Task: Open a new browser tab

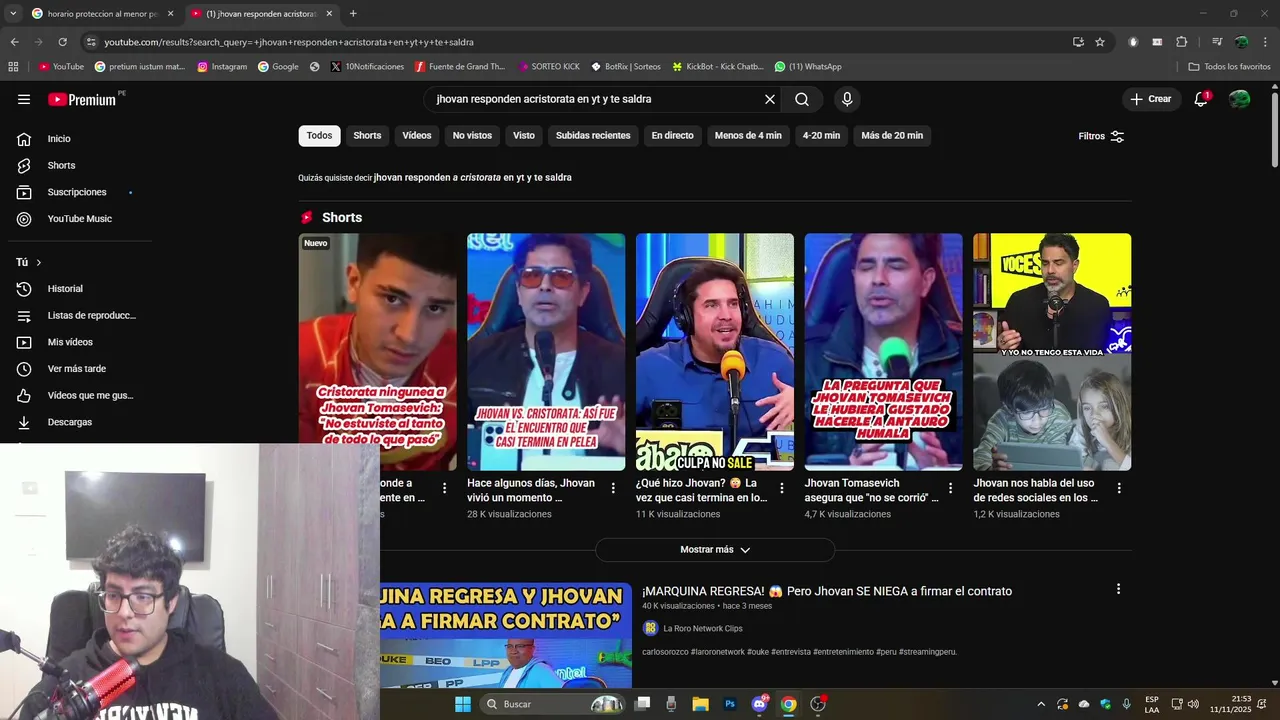Action: coord(353,14)
